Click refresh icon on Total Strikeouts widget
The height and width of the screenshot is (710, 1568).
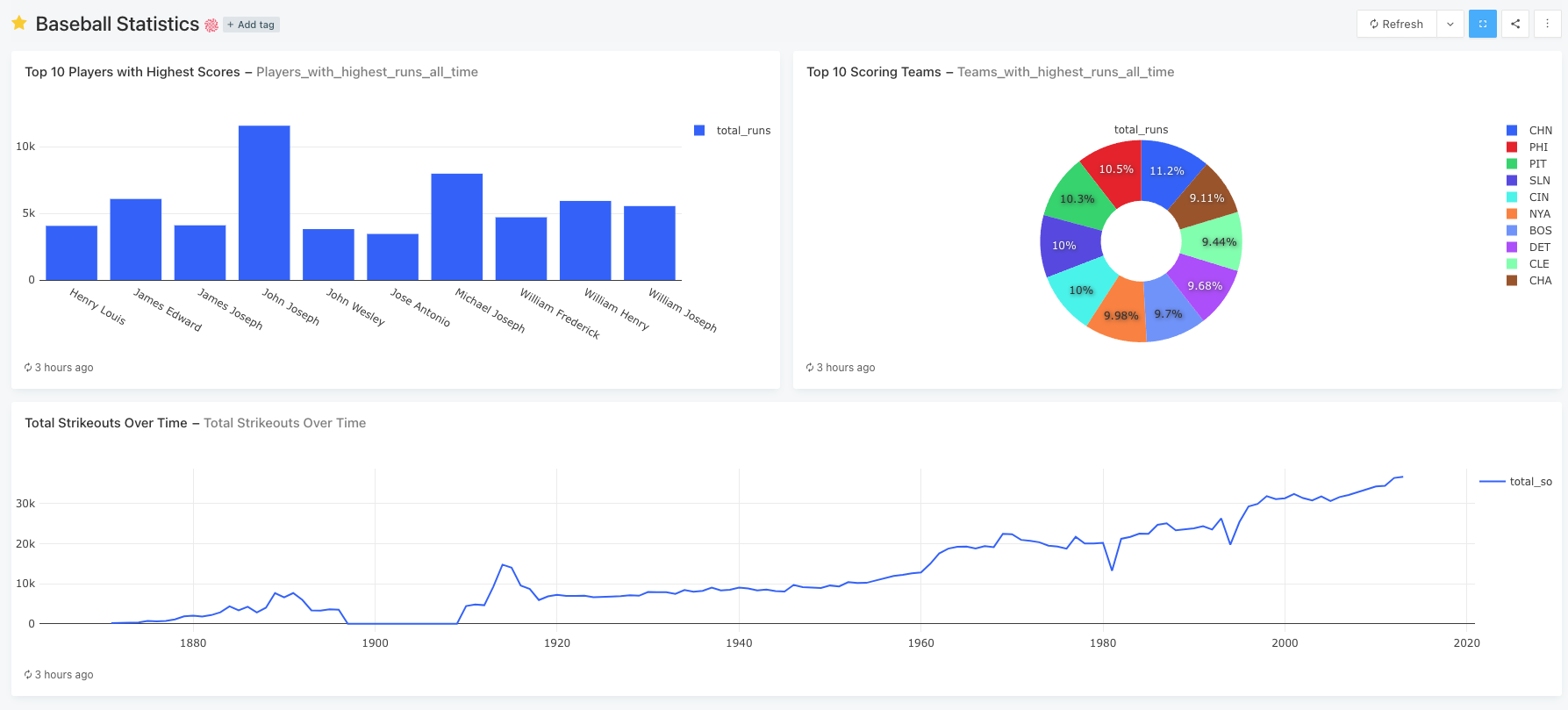click(x=28, y=675)
